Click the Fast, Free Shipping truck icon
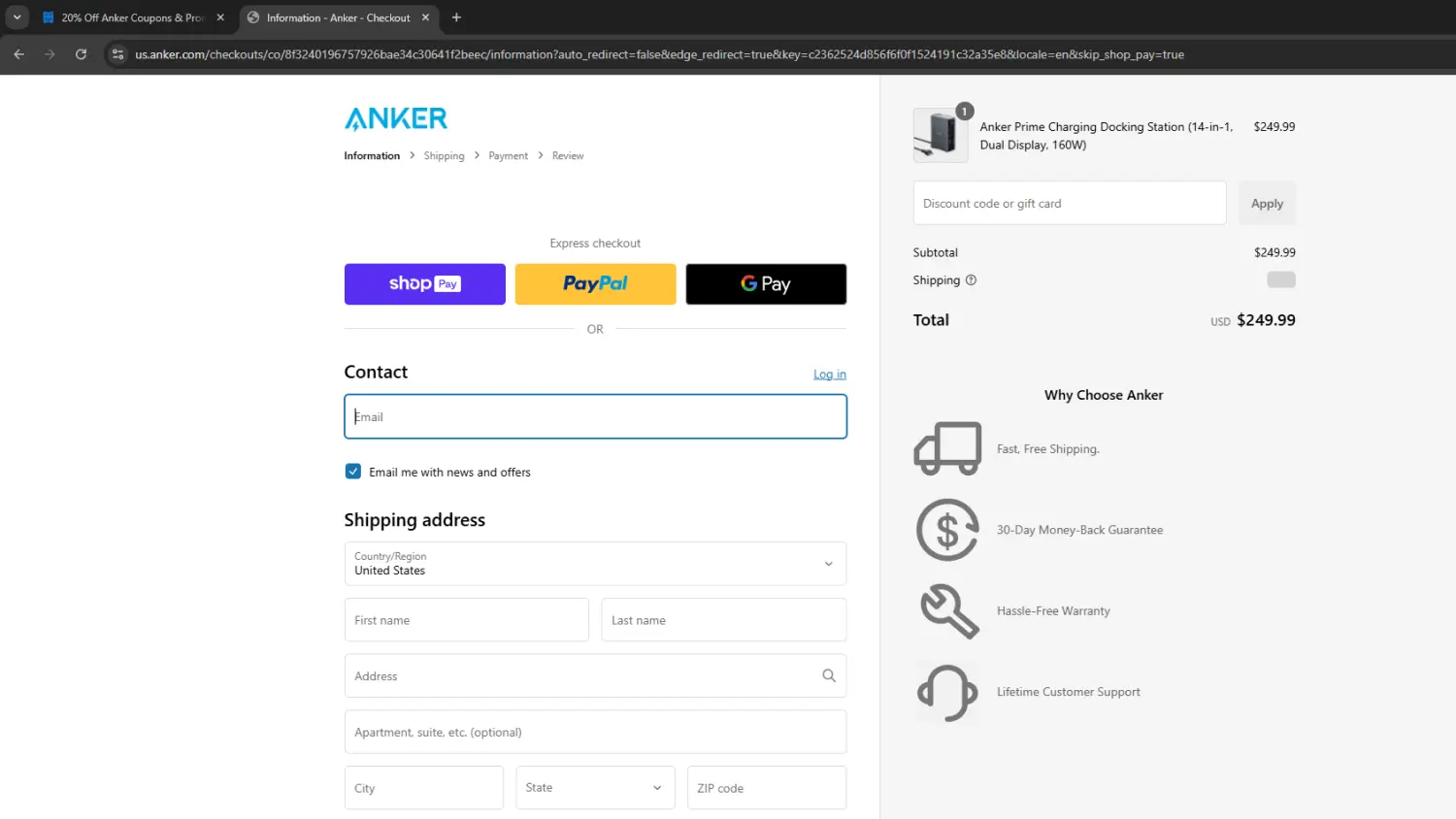Viewport: 1456px width, 819px height. pos(947,449)
